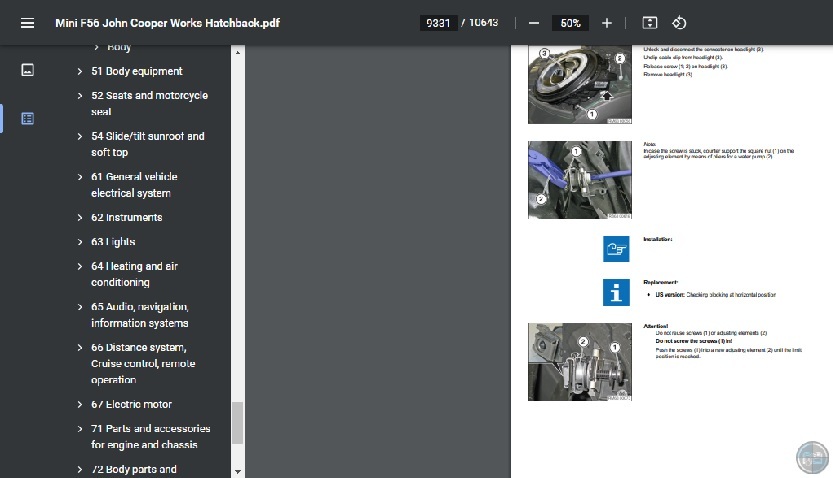Click the current page number field
The width and height of the screenshot is (833, 478).
[438, 23]
